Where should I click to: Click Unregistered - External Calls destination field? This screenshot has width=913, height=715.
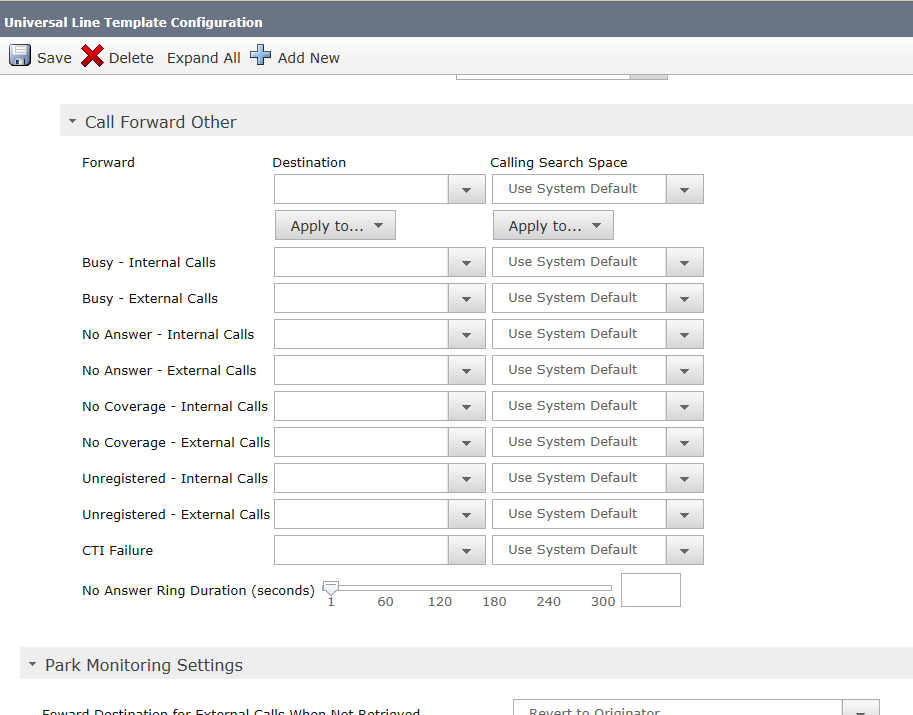point(360,515)
